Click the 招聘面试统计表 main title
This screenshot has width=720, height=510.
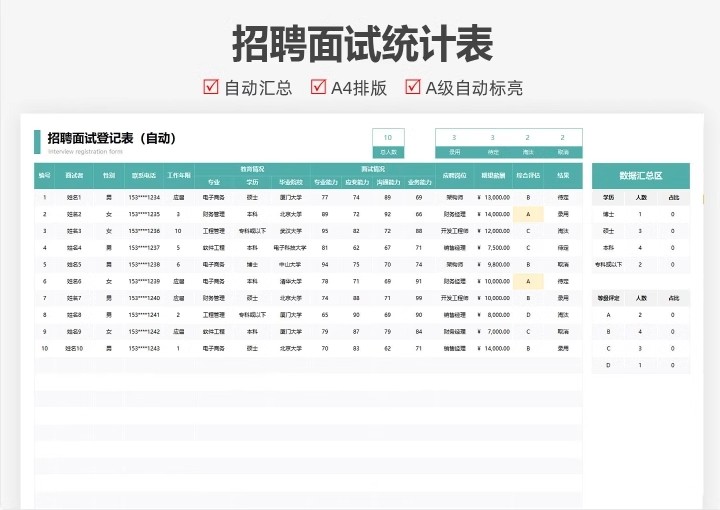click(x=362, y=44)
